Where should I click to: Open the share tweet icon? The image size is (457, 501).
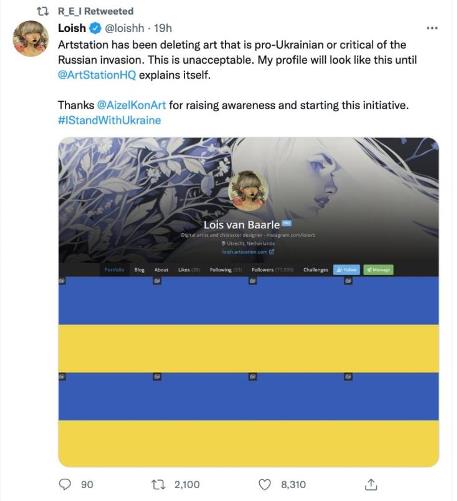click(371, 484)
